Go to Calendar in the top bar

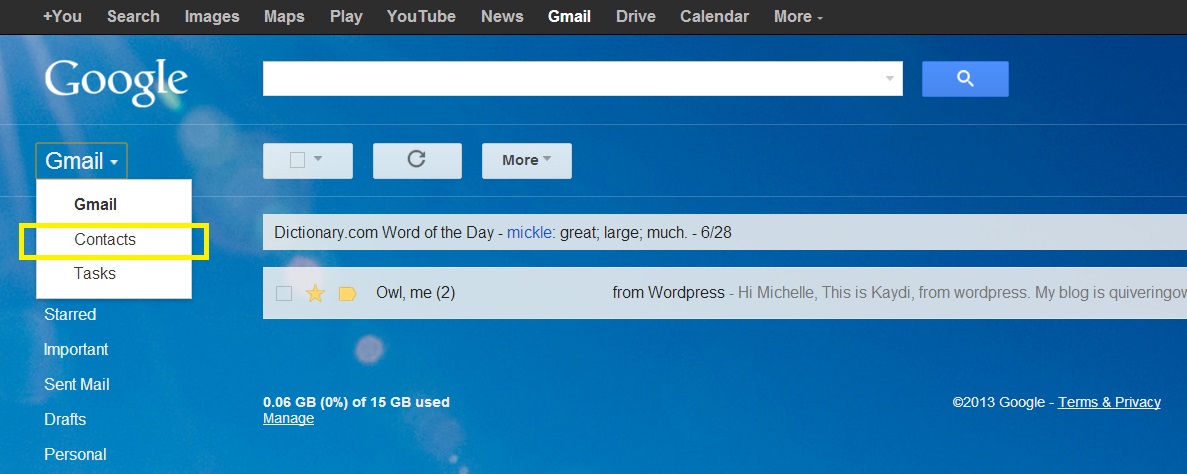(714, 16)
